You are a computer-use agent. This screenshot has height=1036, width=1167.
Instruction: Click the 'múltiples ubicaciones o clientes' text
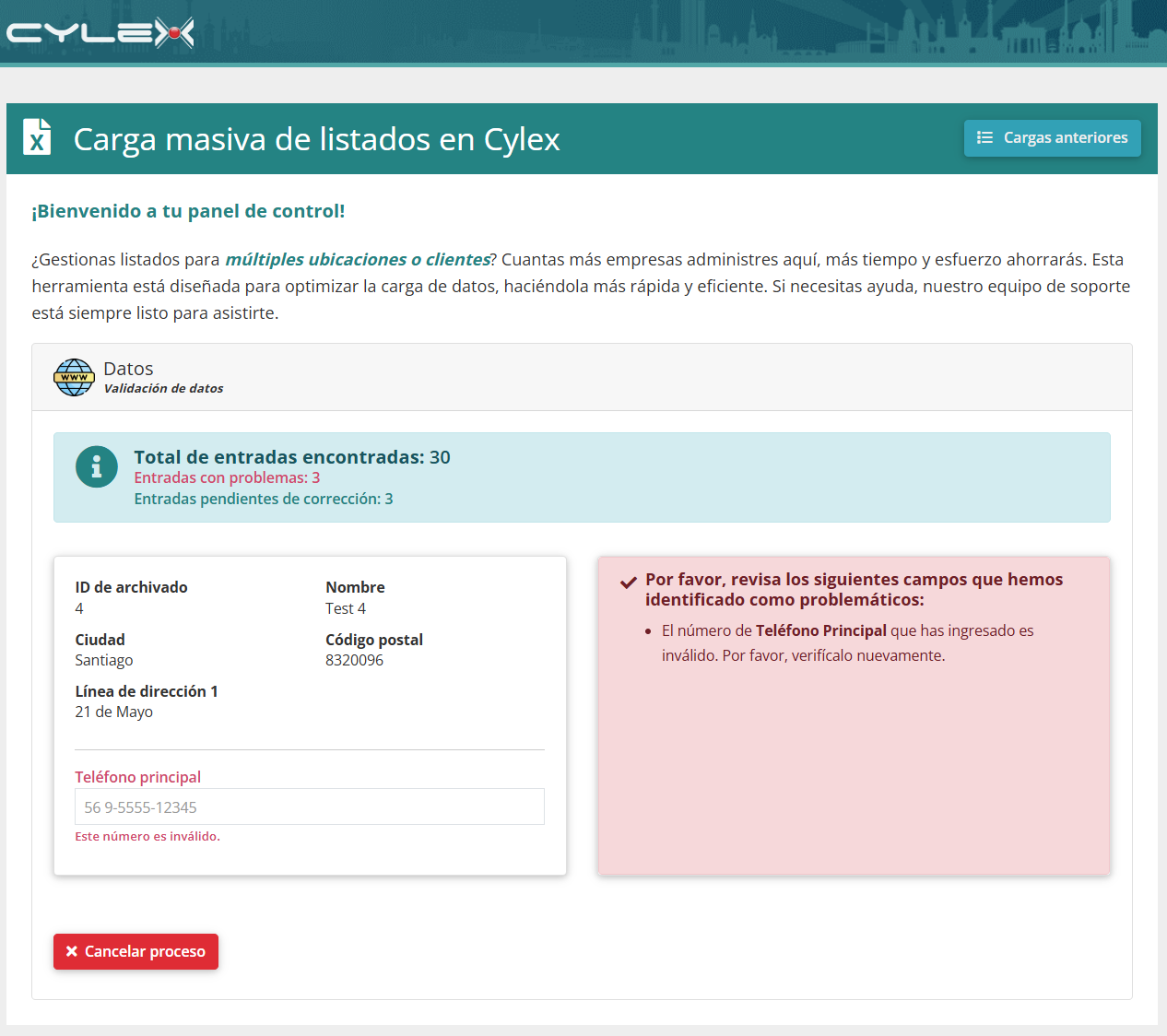coord(358,259)
